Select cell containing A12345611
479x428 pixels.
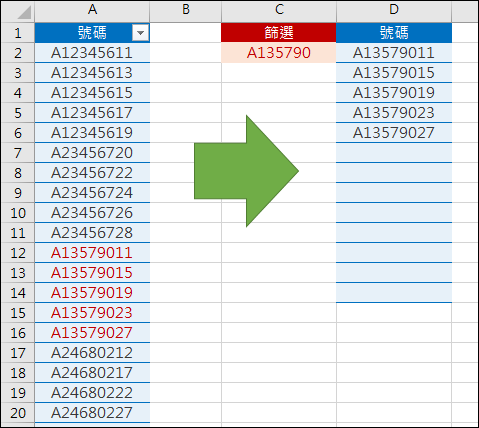click(92, 53)
